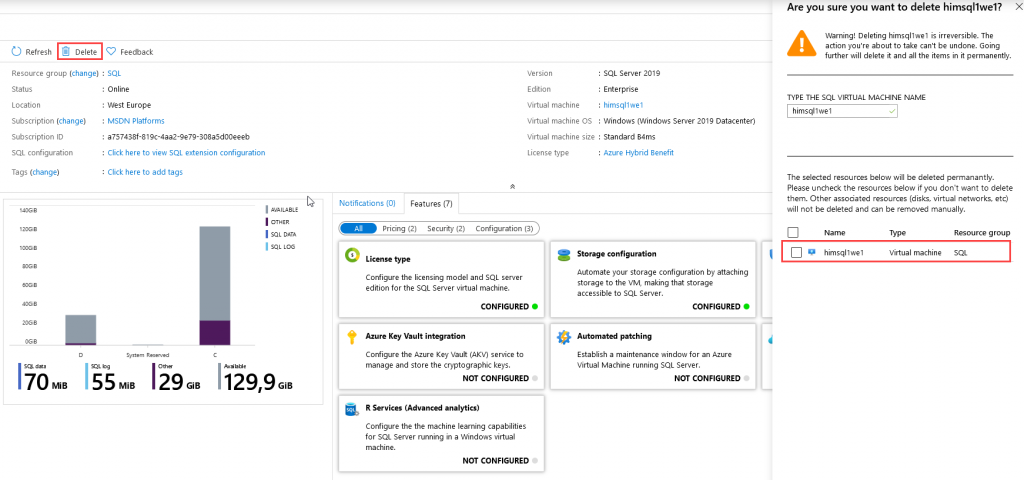Click the Type column header in resources list

click(x=897, y=232)
